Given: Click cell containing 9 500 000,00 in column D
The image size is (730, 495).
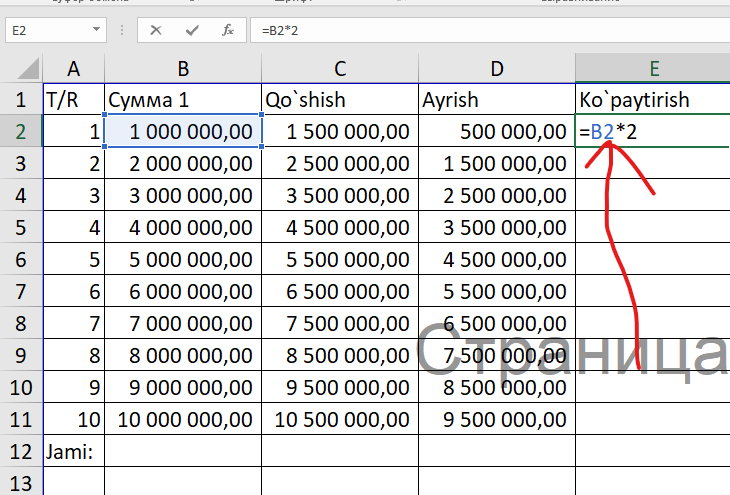Looking at the screenshot, I should pos(497,419).
